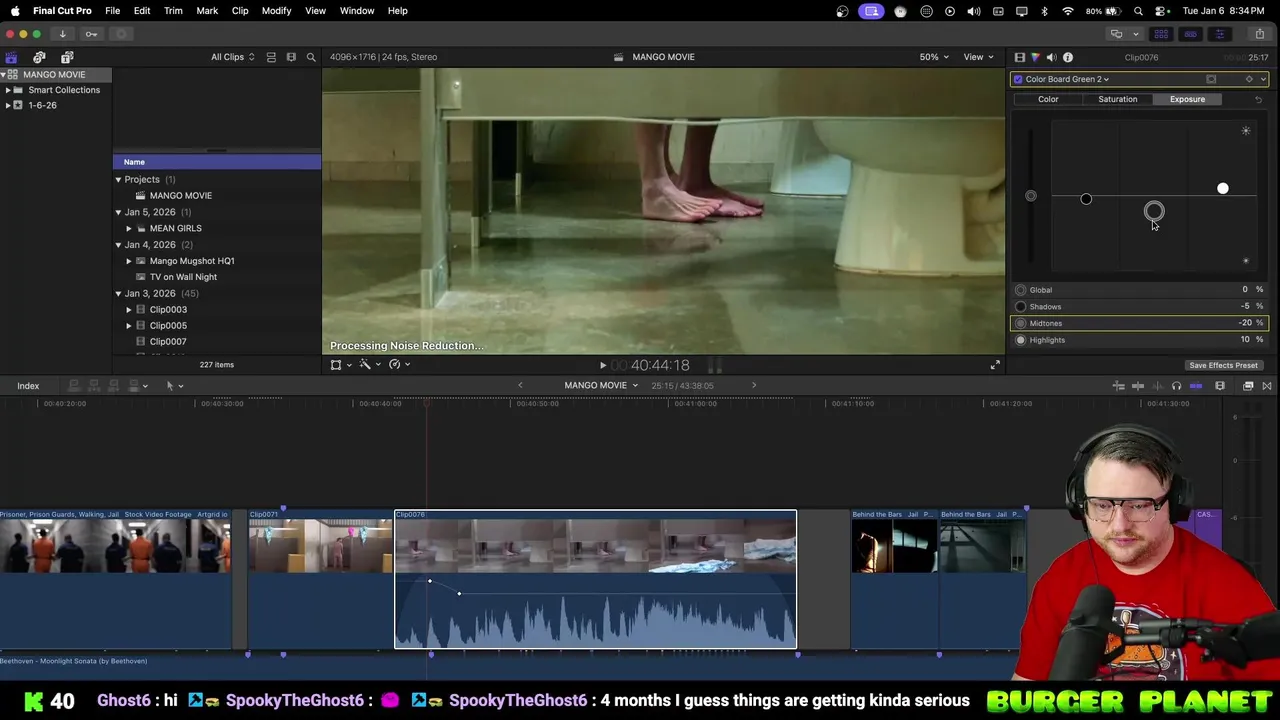
Task: Open the File menu
Action: [x=113, y=11]
